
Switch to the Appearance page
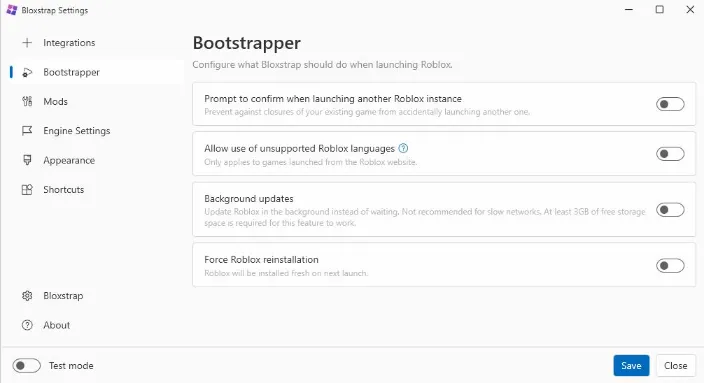[97, 160]
